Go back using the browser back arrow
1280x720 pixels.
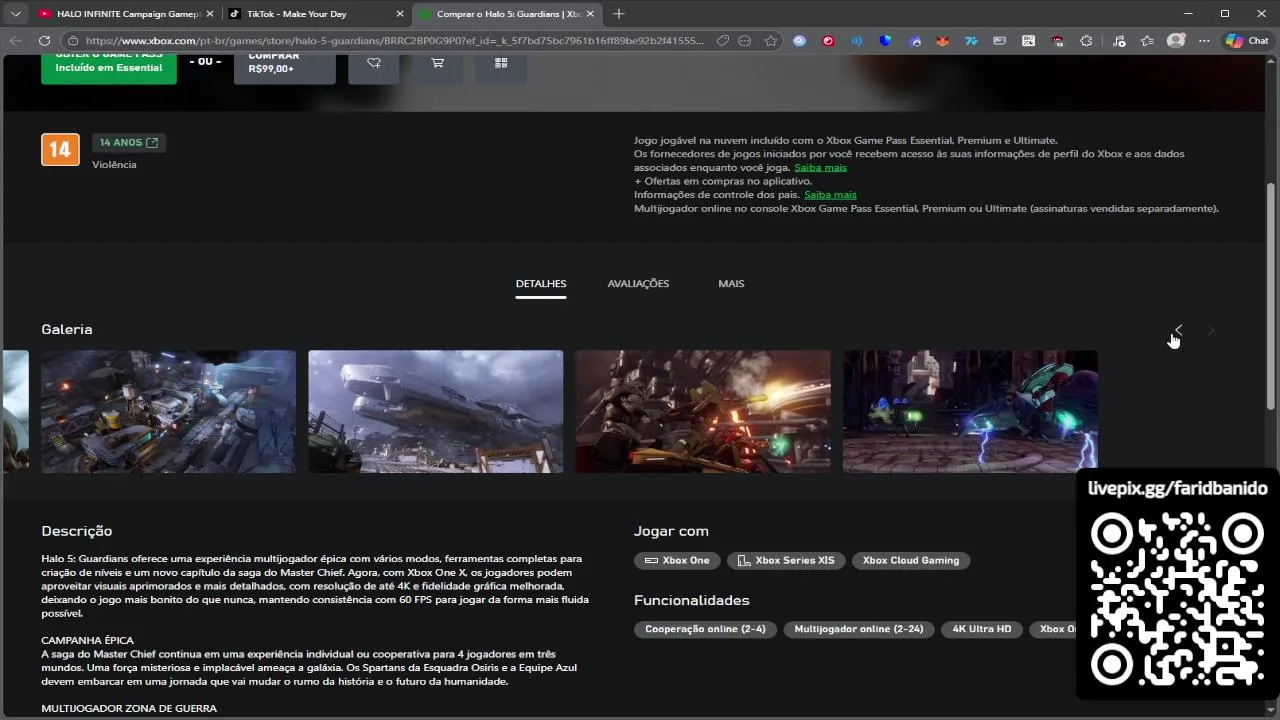[15, 41]
